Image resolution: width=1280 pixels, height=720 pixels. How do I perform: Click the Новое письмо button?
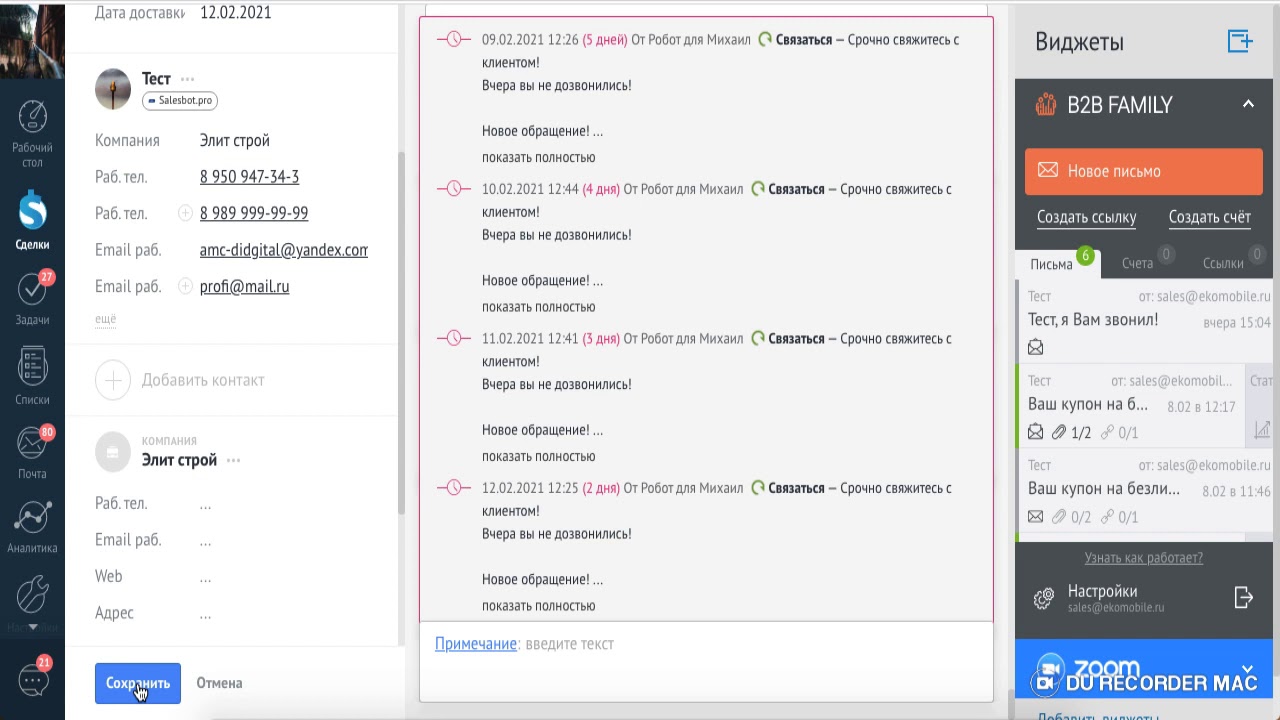click(1144, 171)
